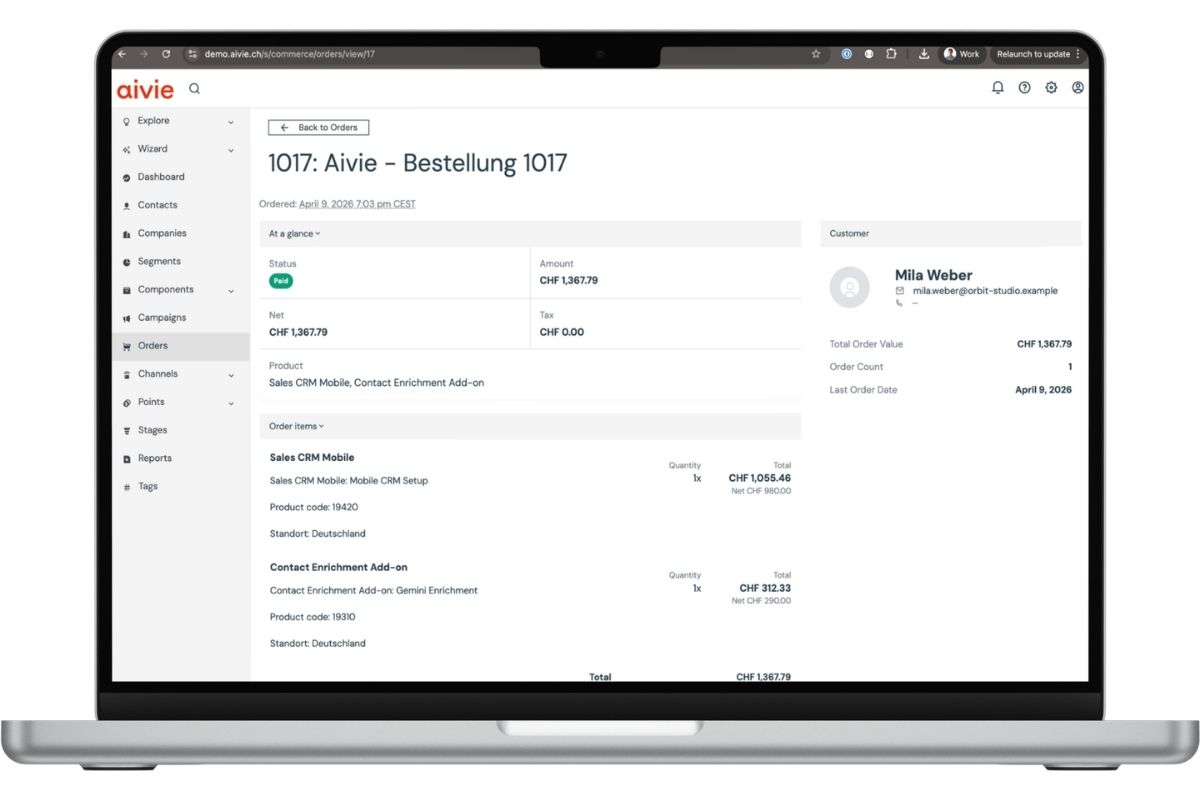
Task: Click the help question mark icon
Action: pyautogui.click(x=1024, y=88)
